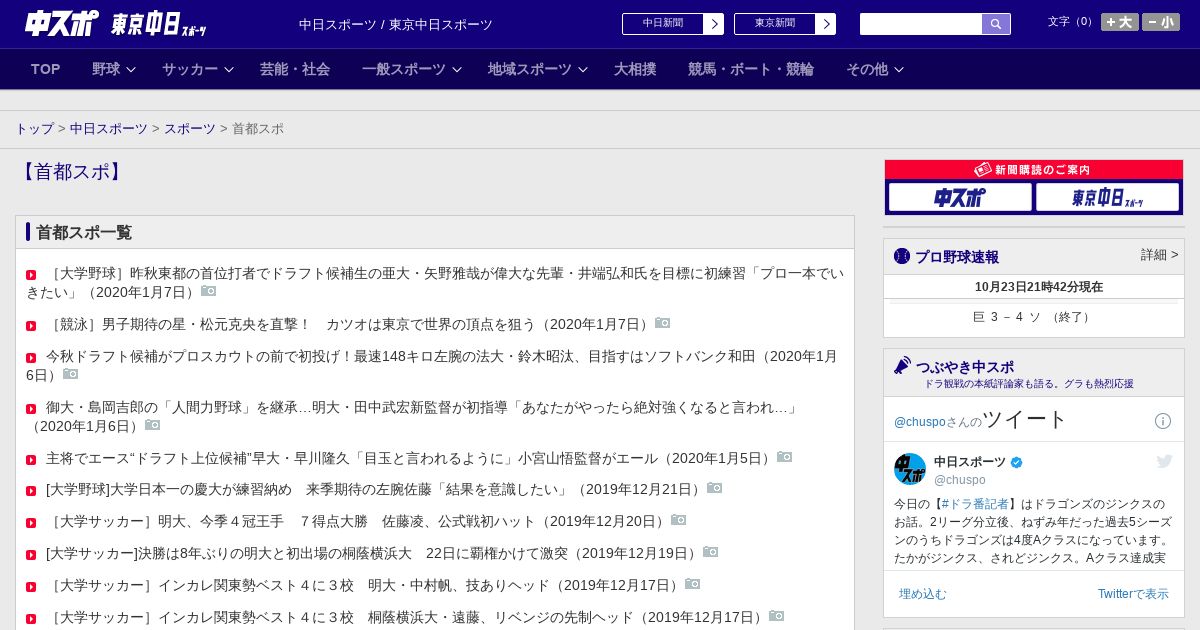The height and width of the screenshot is (630, 1200).
Task: Open the サッカー menu
Action: click(190, 69)
